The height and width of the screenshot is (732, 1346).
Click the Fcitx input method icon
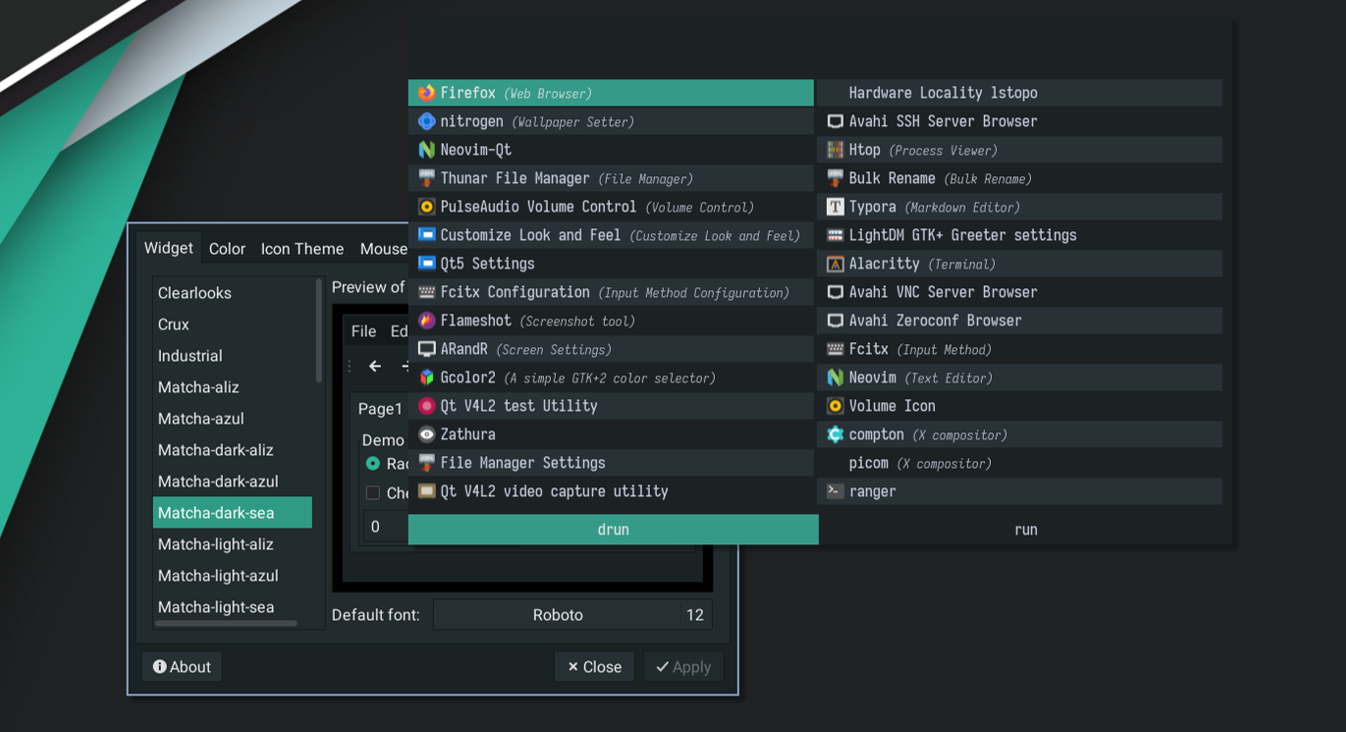(835, 349)
